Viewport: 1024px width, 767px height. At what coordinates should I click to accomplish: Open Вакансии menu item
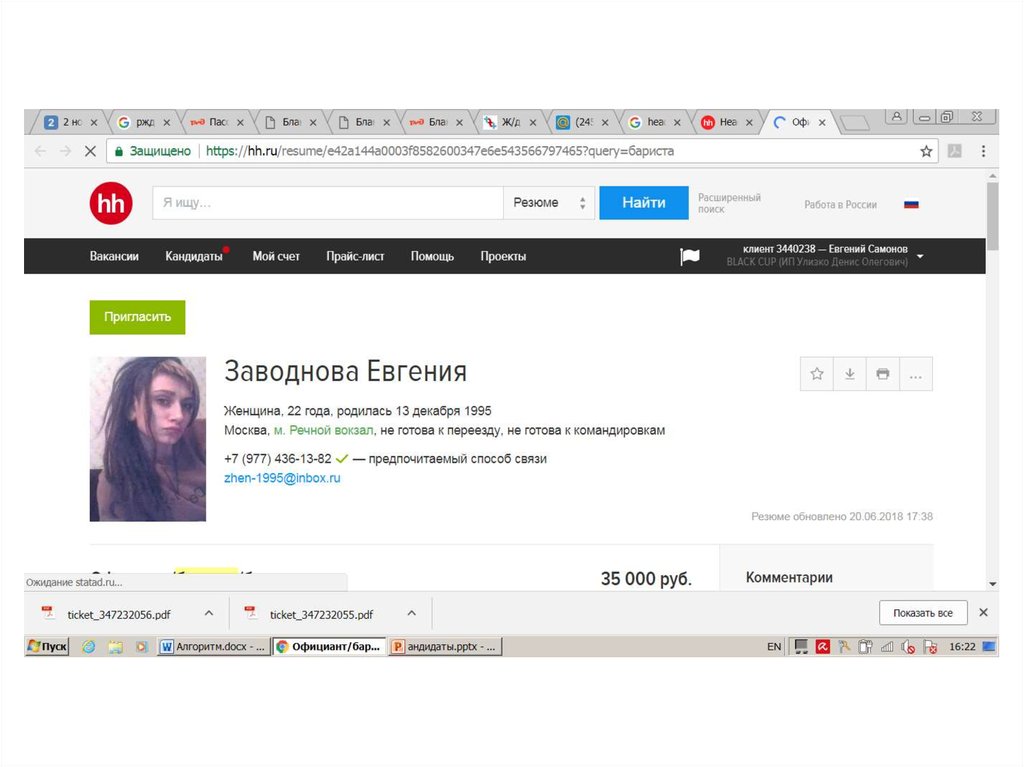(x=114, y=256)
